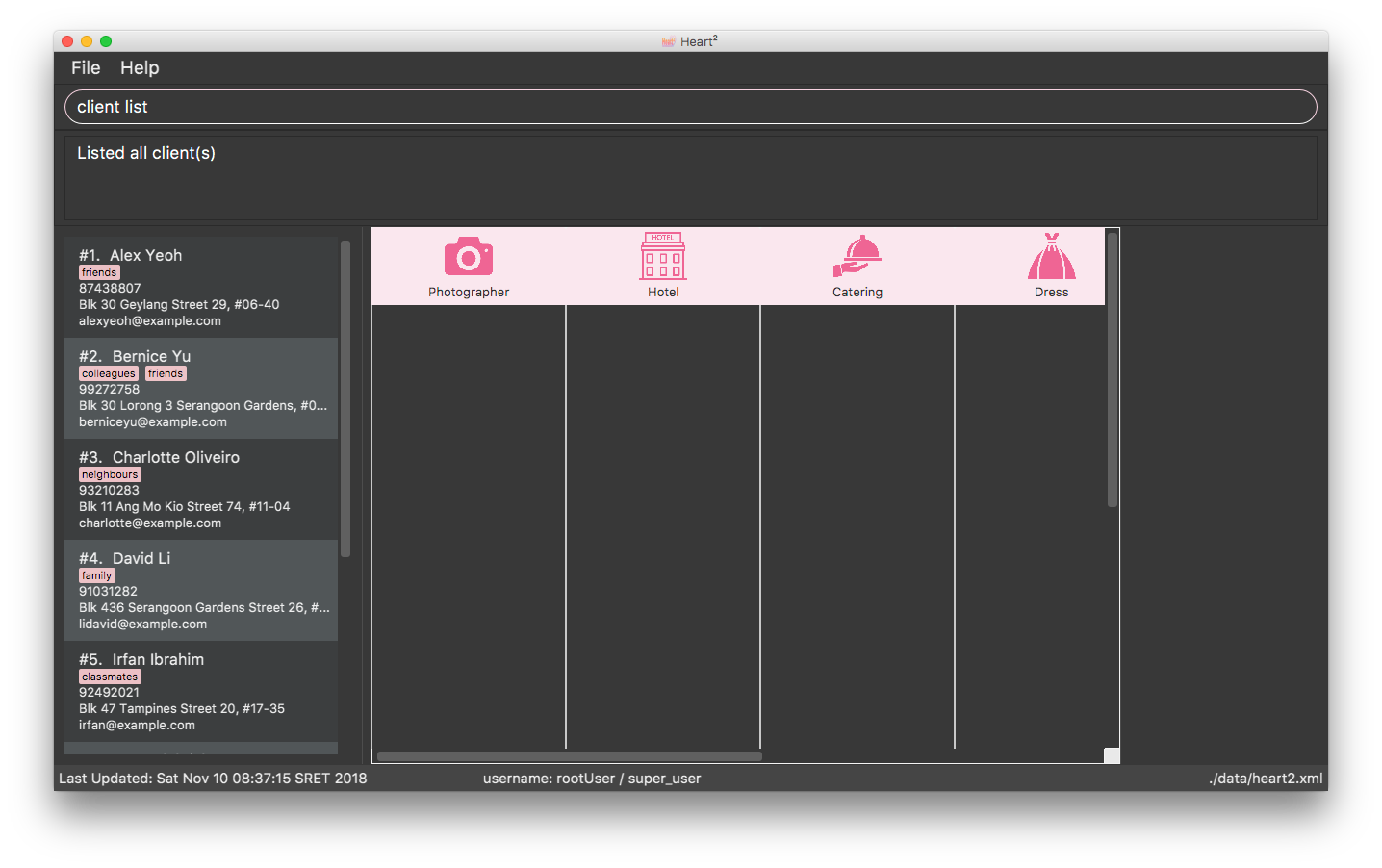Click the 'Listed all client(s)' result message

pos(146,153)
